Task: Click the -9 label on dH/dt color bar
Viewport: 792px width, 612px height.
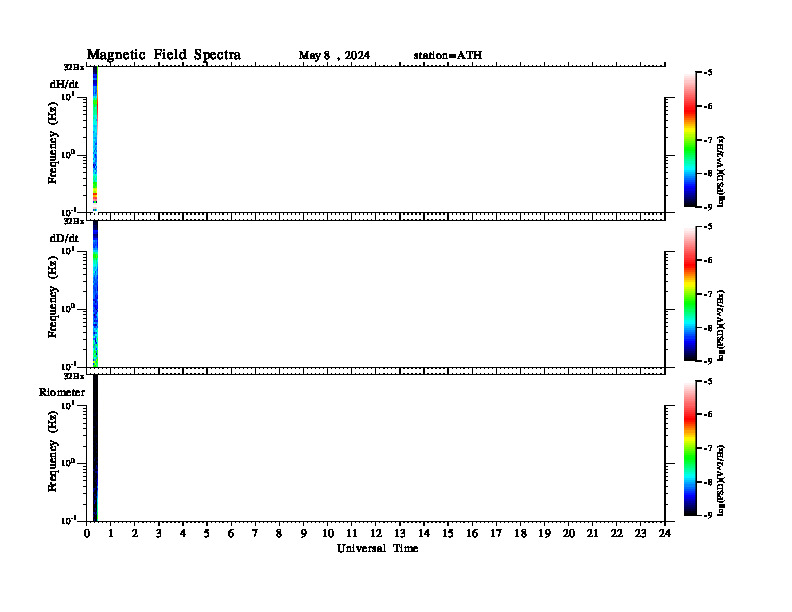Action: click(x=708, y=207)
